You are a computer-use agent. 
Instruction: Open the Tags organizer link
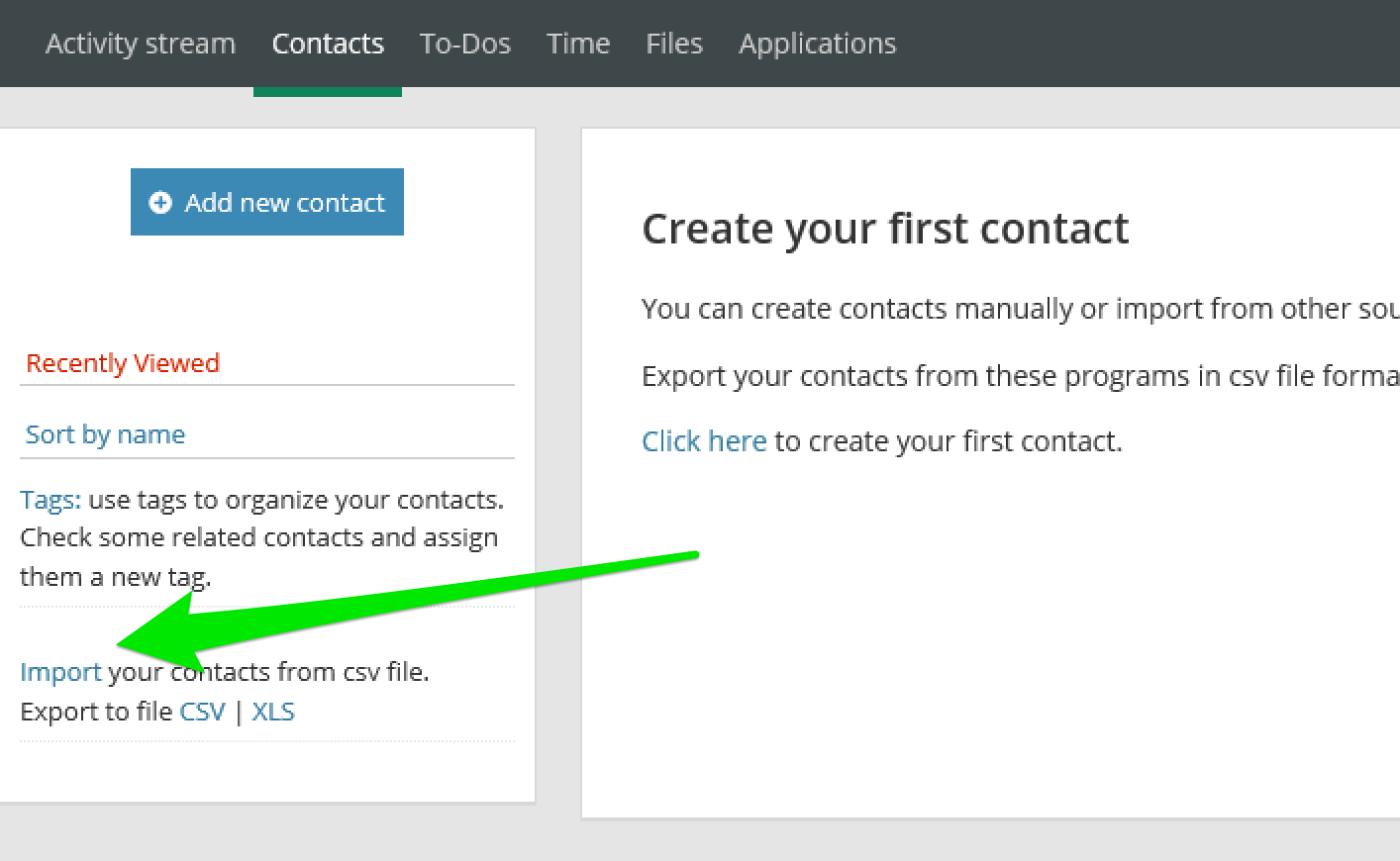tap(48, 499)
